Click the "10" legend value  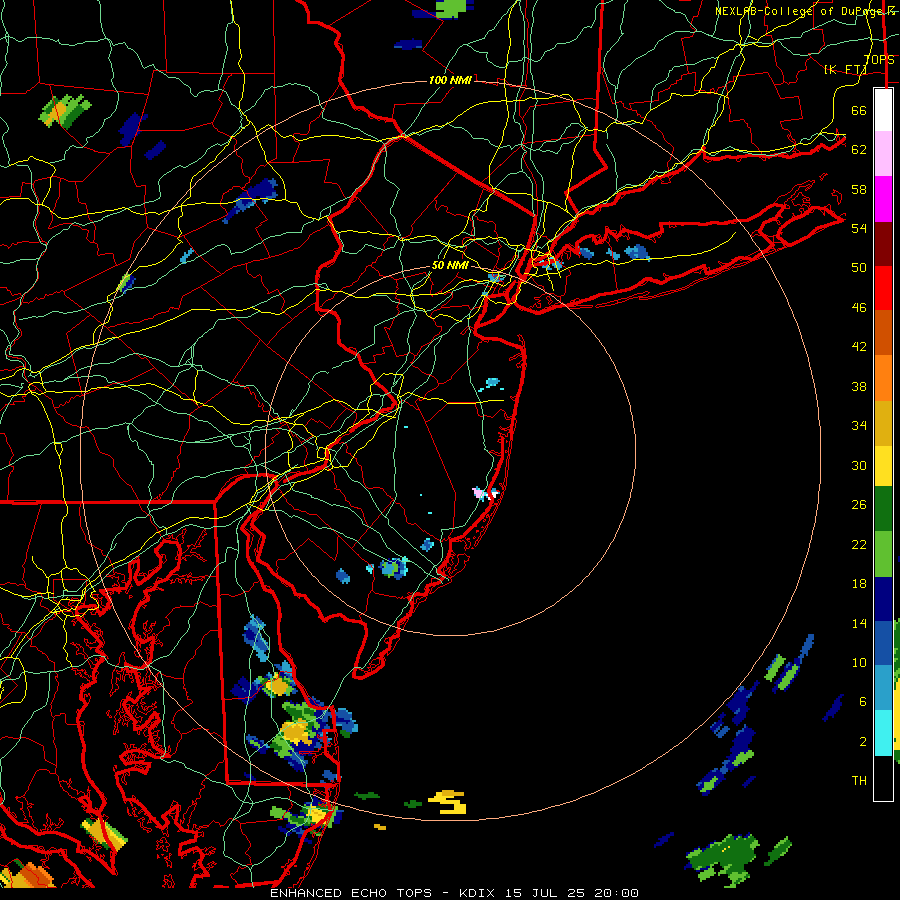859,662
